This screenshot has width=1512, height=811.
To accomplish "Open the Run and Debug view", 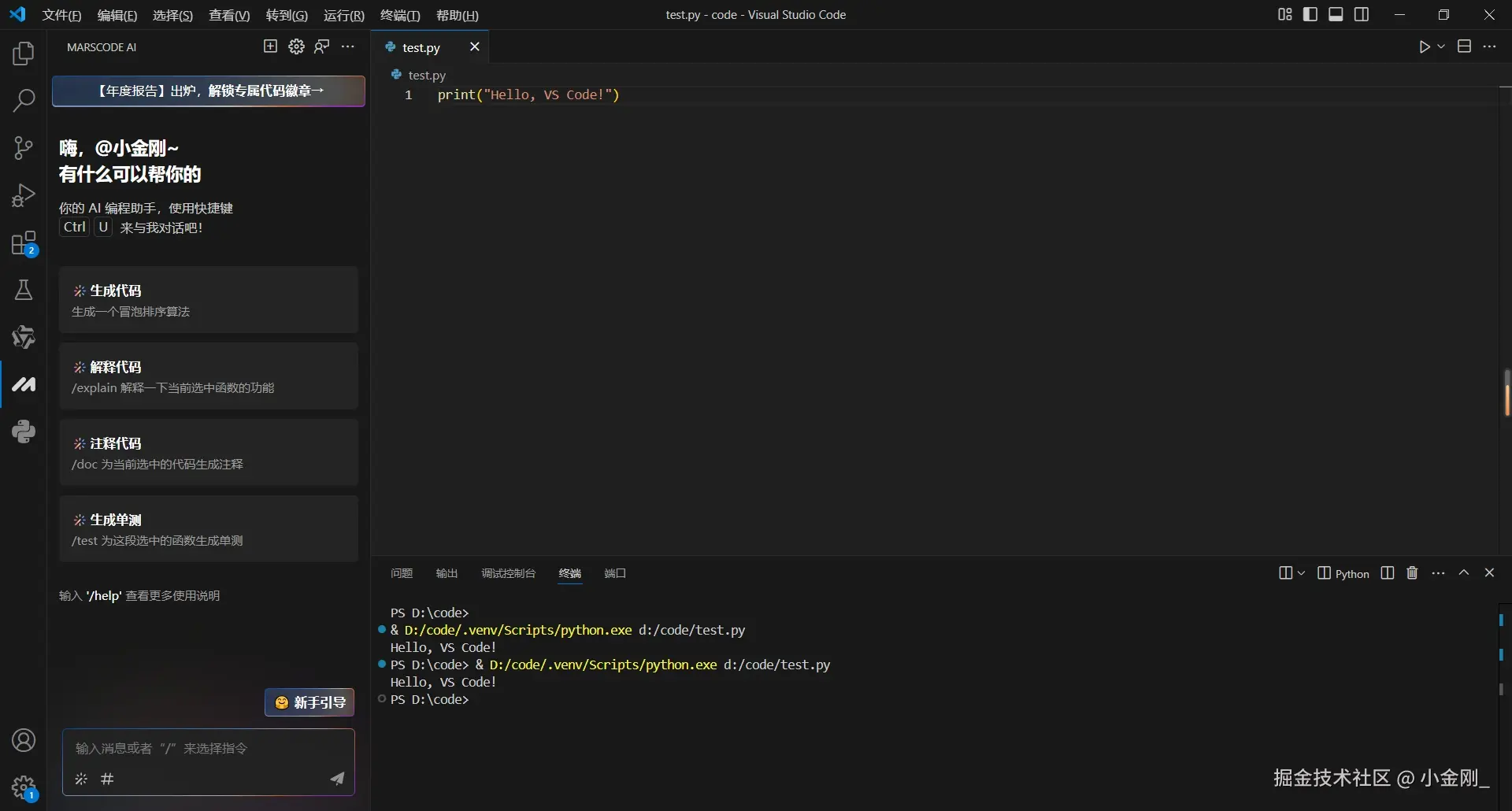I will coord(24,195).
